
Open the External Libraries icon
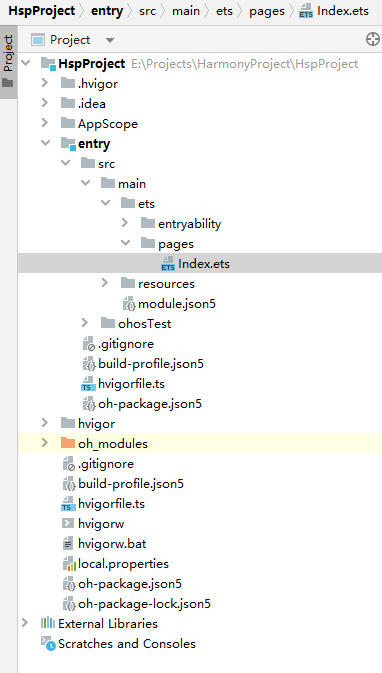pyautogui.click(x=48, y=624)
